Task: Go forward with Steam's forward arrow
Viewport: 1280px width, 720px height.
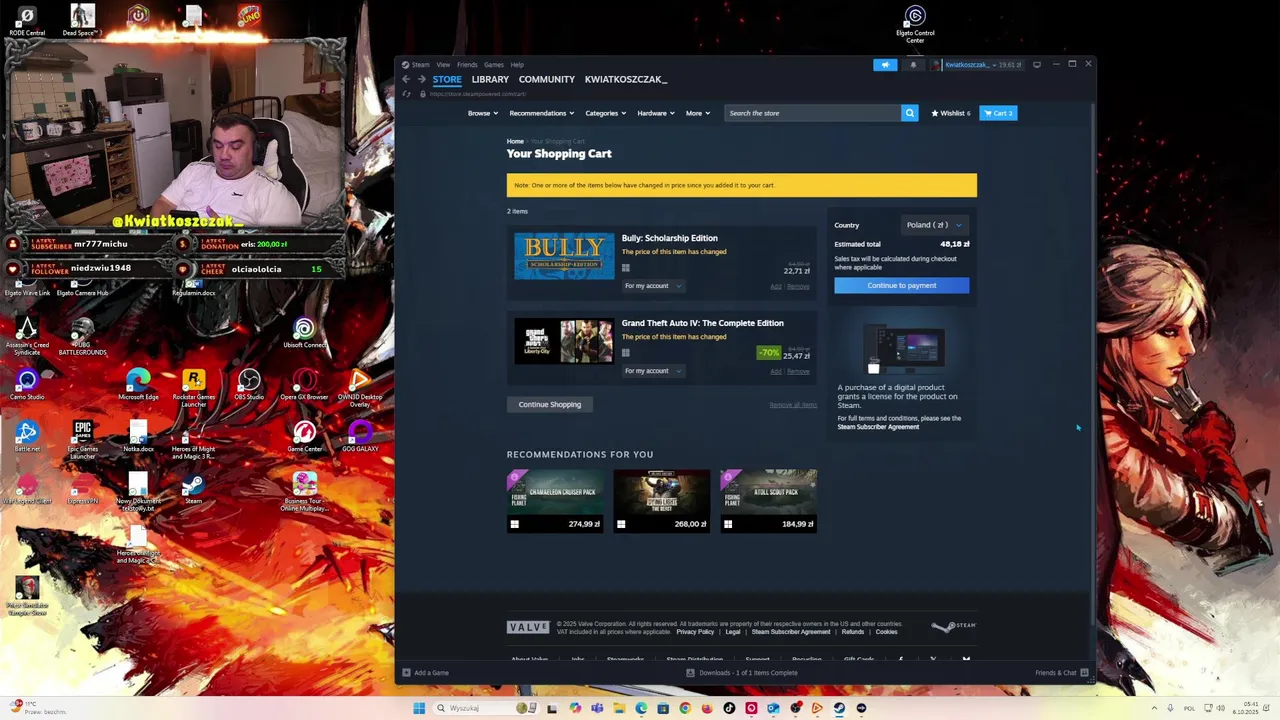Action: coord(421,79)
